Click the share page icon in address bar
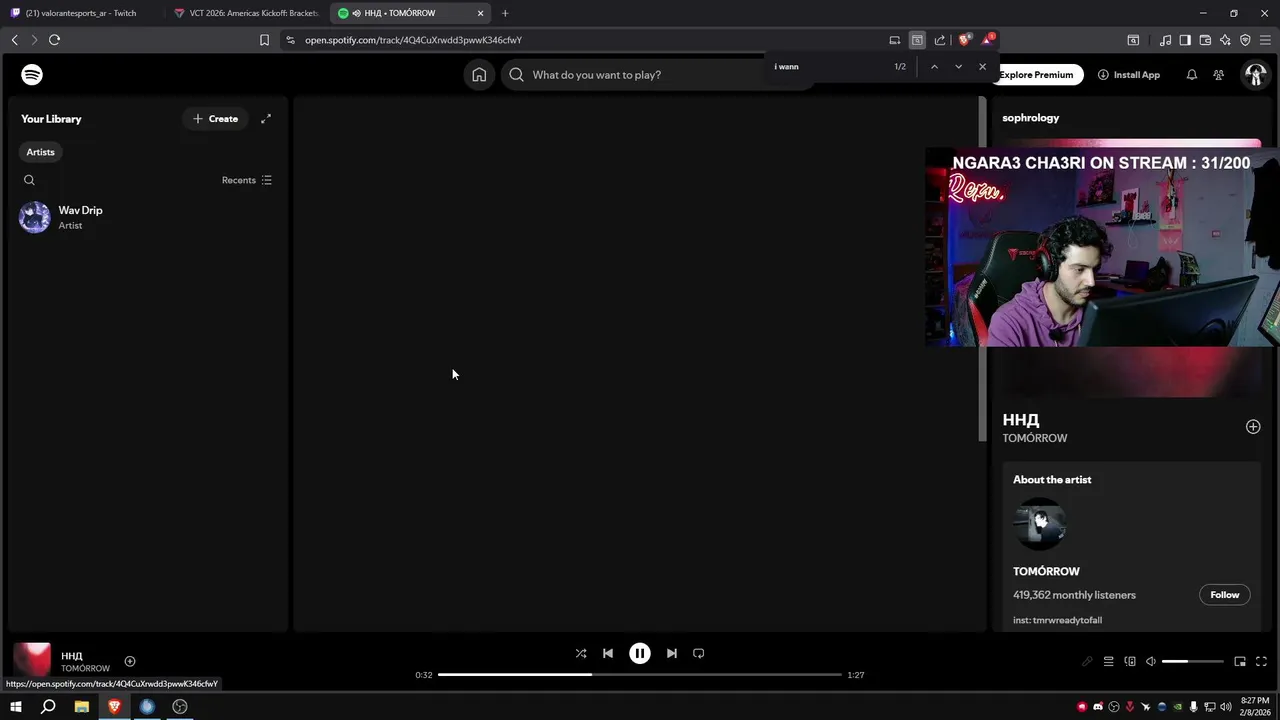The image size is (1280, 720). pos(940,40)
